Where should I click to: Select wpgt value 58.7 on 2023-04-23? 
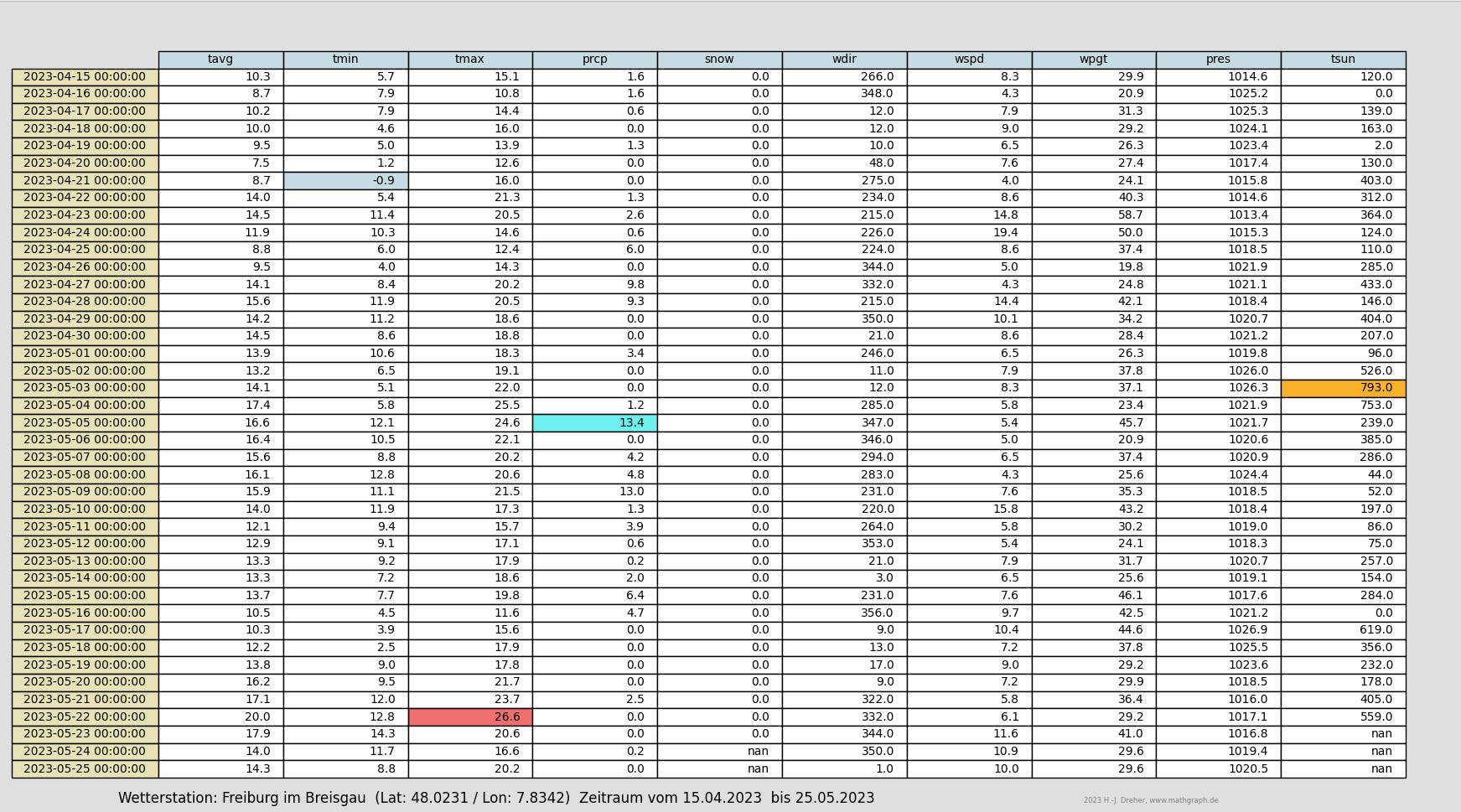click(x=1094, y=215)
